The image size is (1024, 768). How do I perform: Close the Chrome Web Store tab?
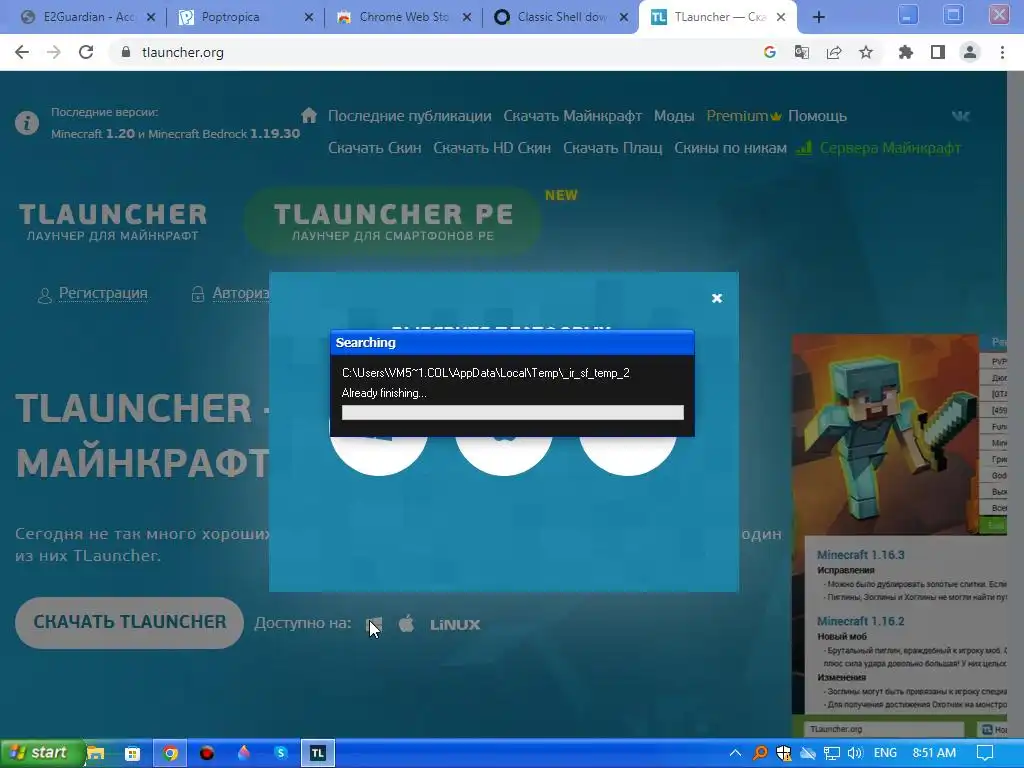[467, 17]
